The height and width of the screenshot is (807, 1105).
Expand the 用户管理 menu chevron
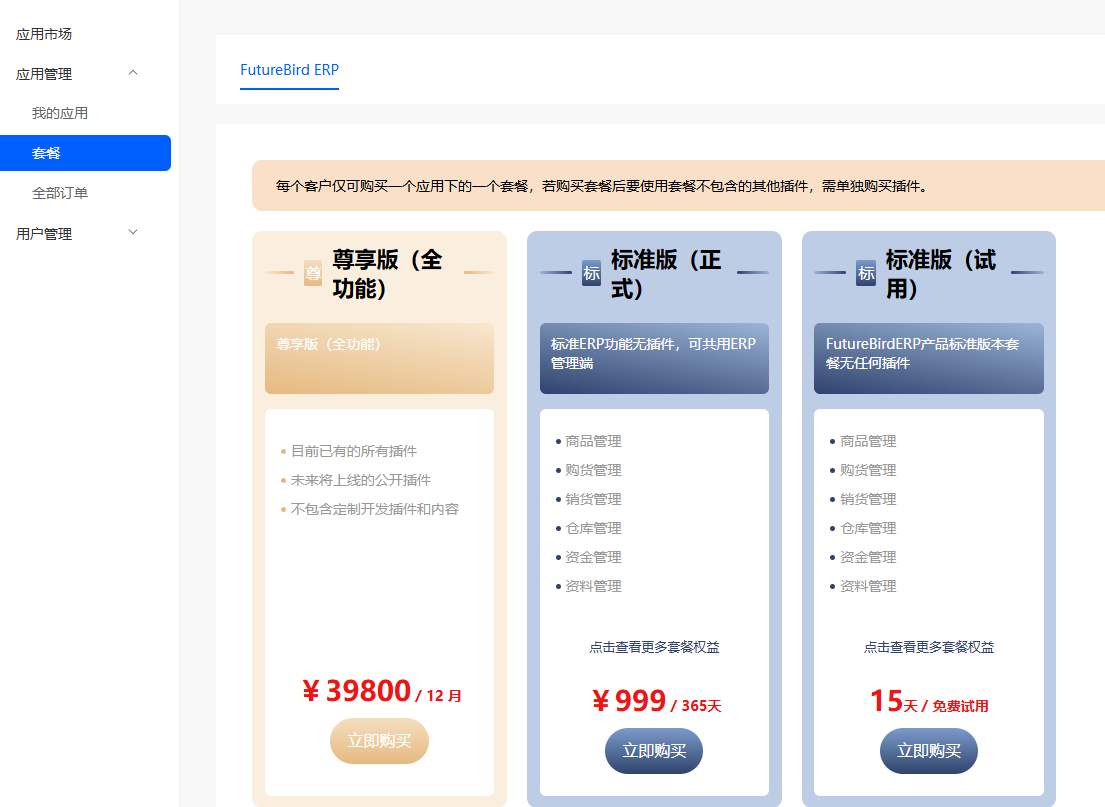point(133,233)
